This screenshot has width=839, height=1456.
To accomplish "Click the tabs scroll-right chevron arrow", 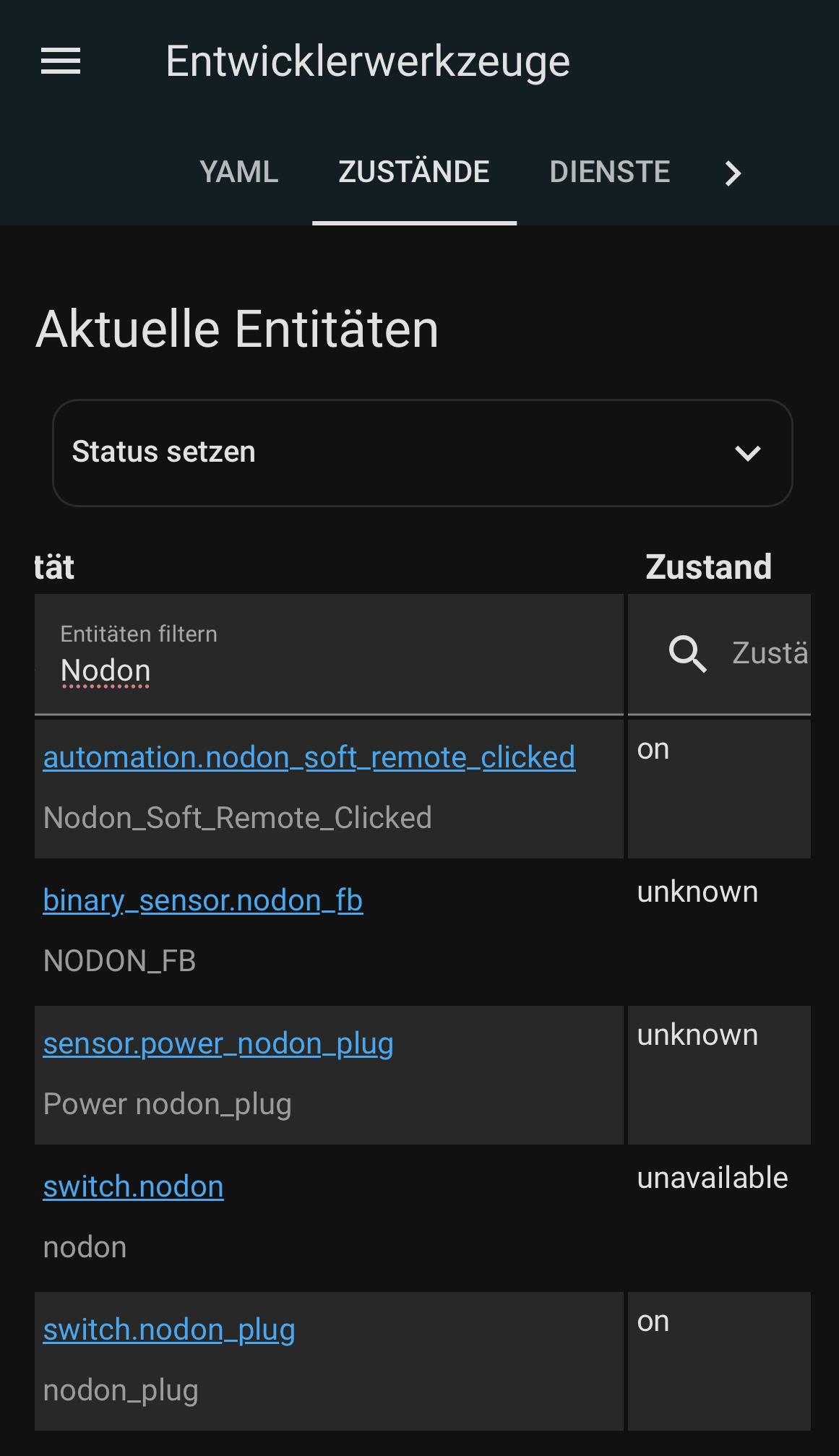I will pos(733,173).
